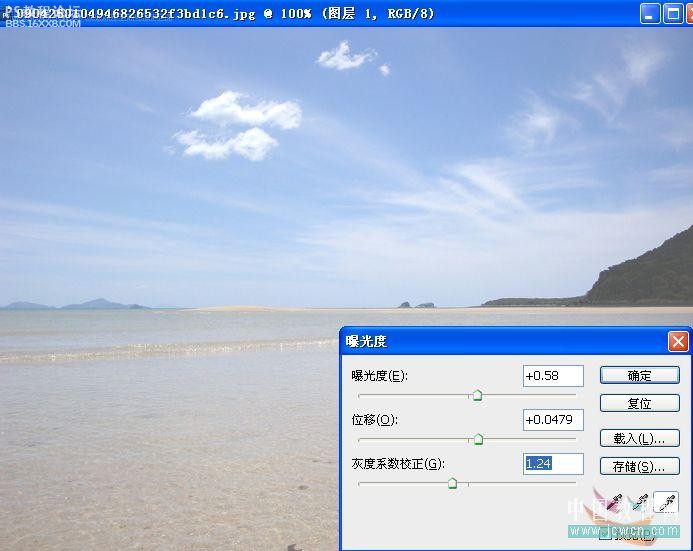
Task: Select the black point eyedropper
Action: (614, 502)
